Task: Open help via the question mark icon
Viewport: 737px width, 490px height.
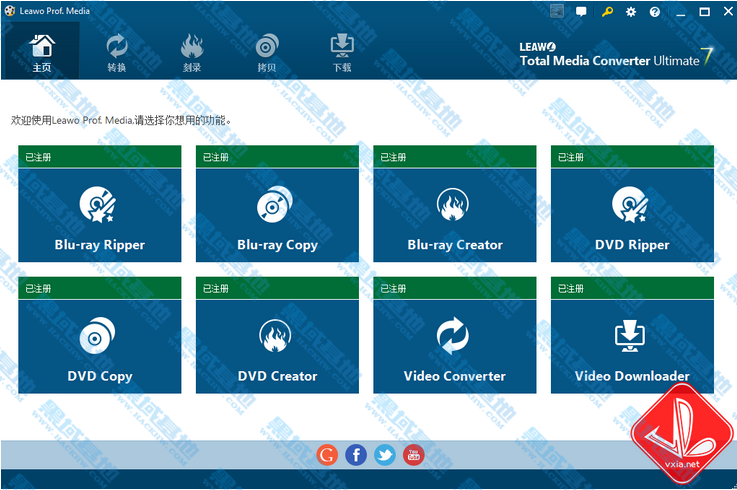Action: click(655, 12)
